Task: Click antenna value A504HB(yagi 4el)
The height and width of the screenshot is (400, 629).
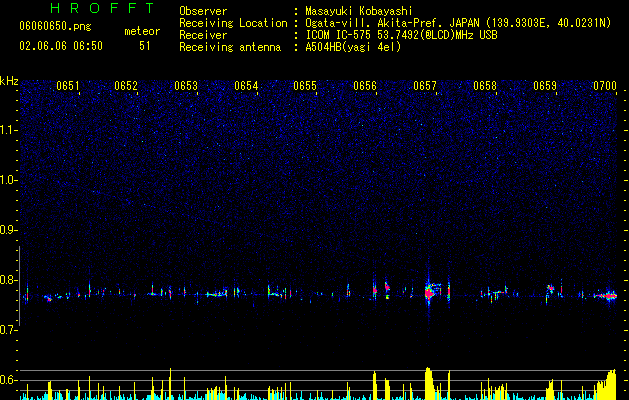Action: [353, 47]
